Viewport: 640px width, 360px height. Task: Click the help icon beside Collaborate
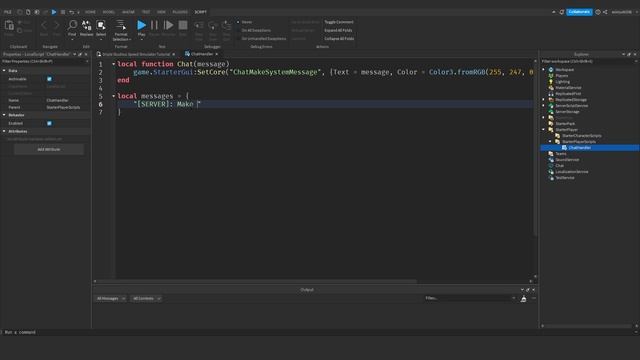(x=598, y=12)
